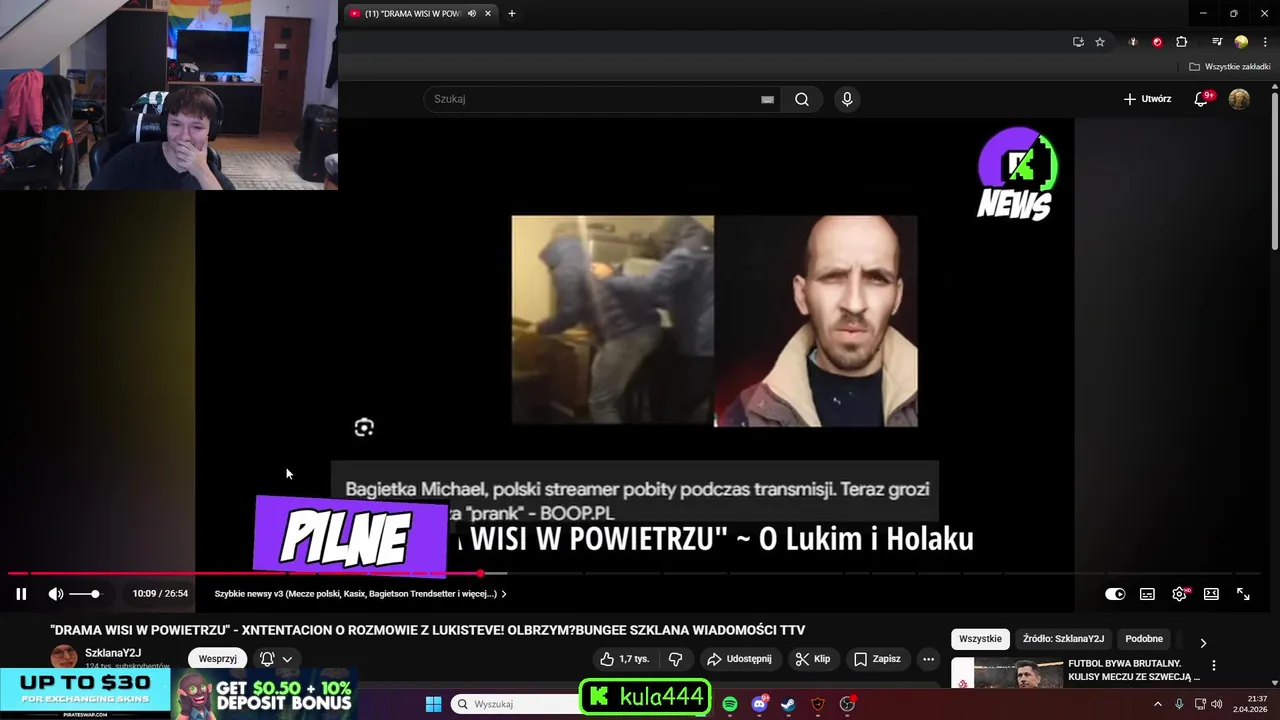The width and height of the screenshot is (1280, 720).
Task: Toggle video subtitles
Action: [x=1147, y=594]
